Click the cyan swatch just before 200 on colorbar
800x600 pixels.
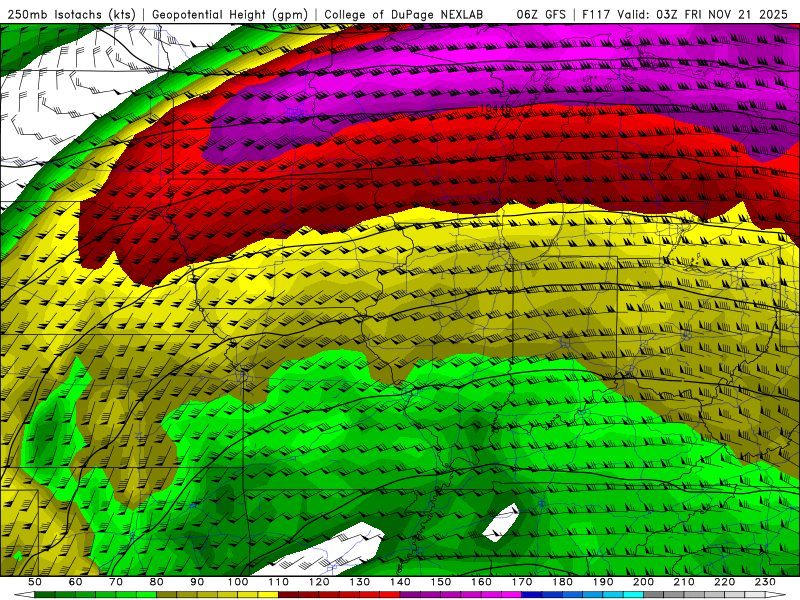click(x=633, y=595)
